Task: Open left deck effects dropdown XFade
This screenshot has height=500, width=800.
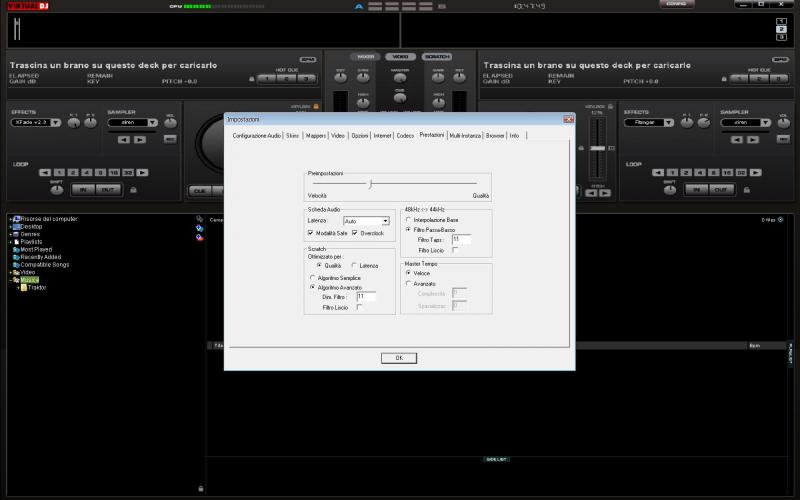Action: tap(36, 122)
